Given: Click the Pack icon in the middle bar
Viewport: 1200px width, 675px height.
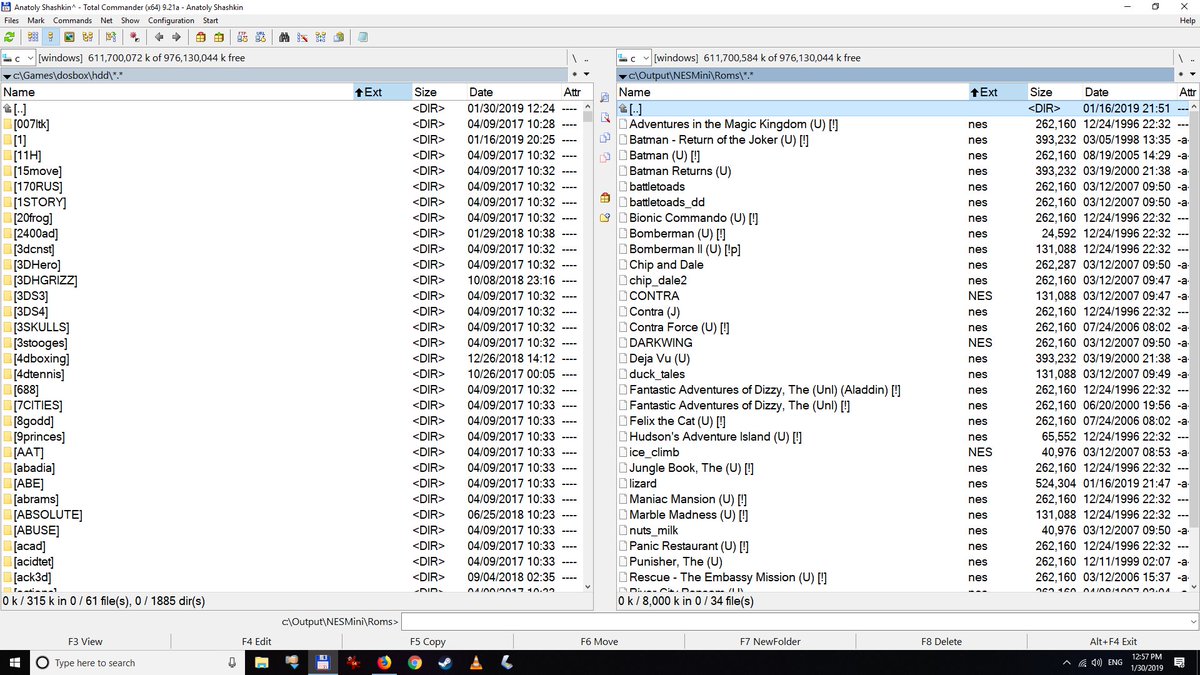Looking at the screenshot, I should (604, 198).
